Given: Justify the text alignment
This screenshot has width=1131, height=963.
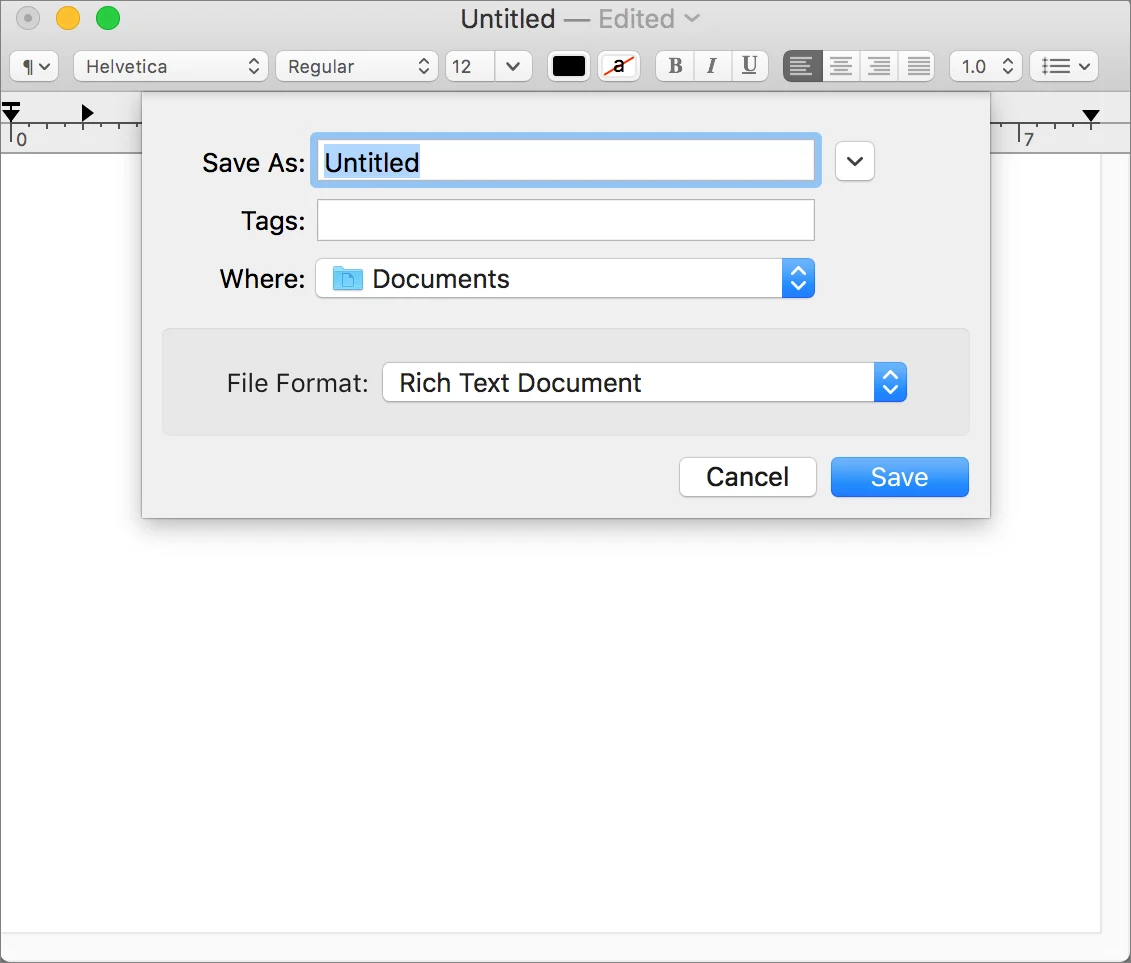Looking at the screenshot, I should 917,66.
